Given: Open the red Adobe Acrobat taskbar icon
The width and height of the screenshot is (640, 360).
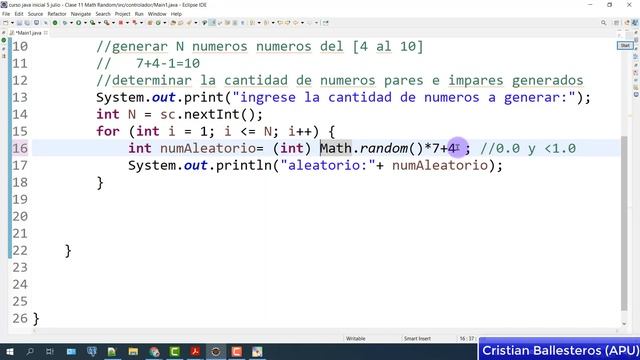Looking at the screenshot, I should point(195,351).
